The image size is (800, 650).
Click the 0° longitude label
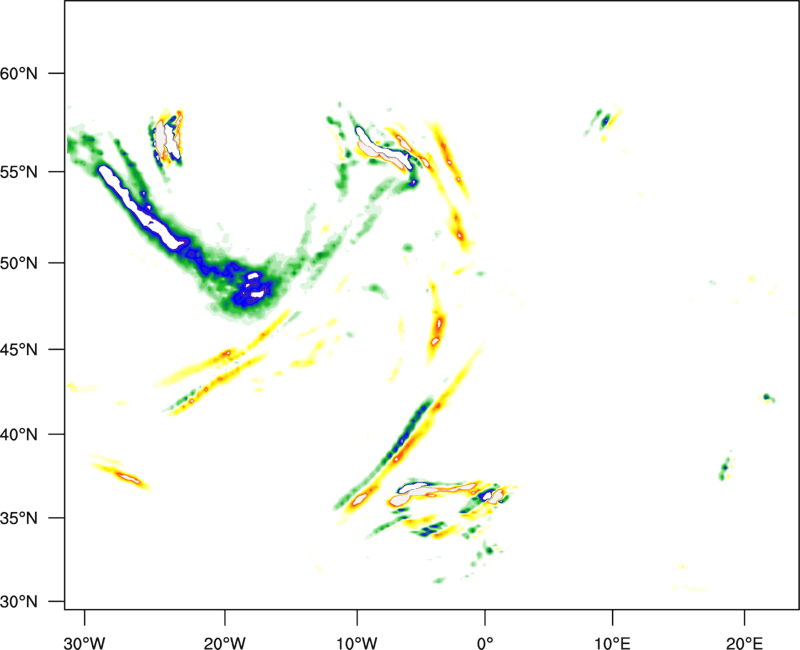485,643
